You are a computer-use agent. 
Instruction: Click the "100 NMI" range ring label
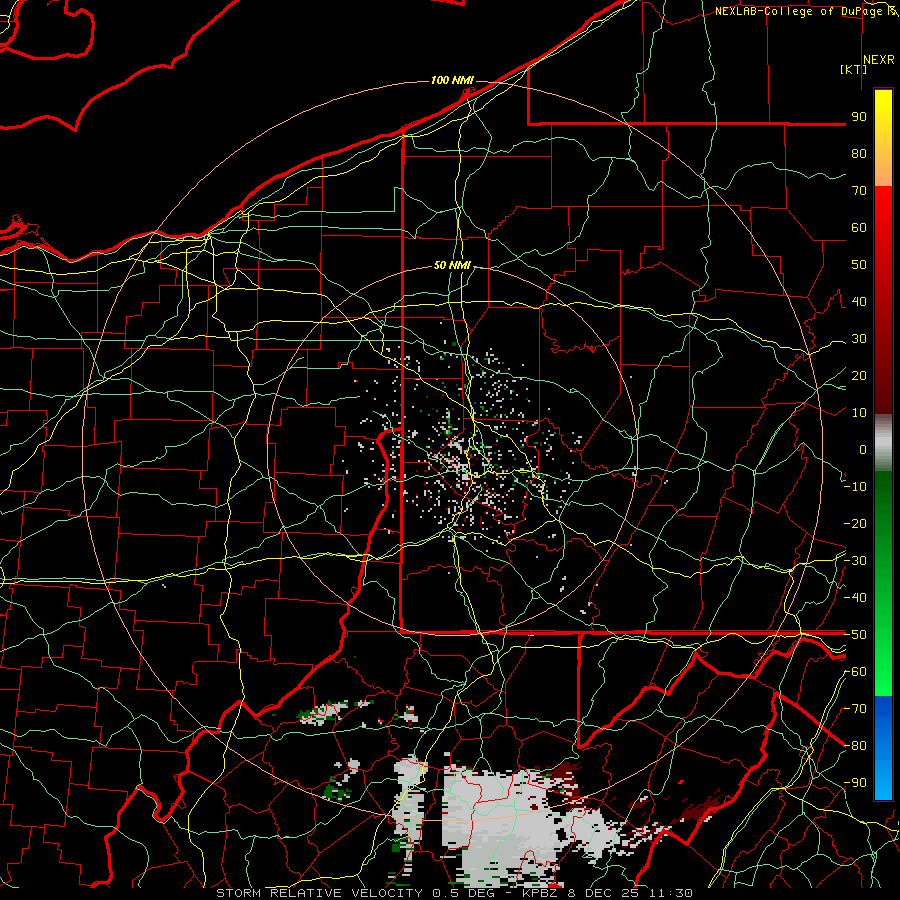[452, 80]
